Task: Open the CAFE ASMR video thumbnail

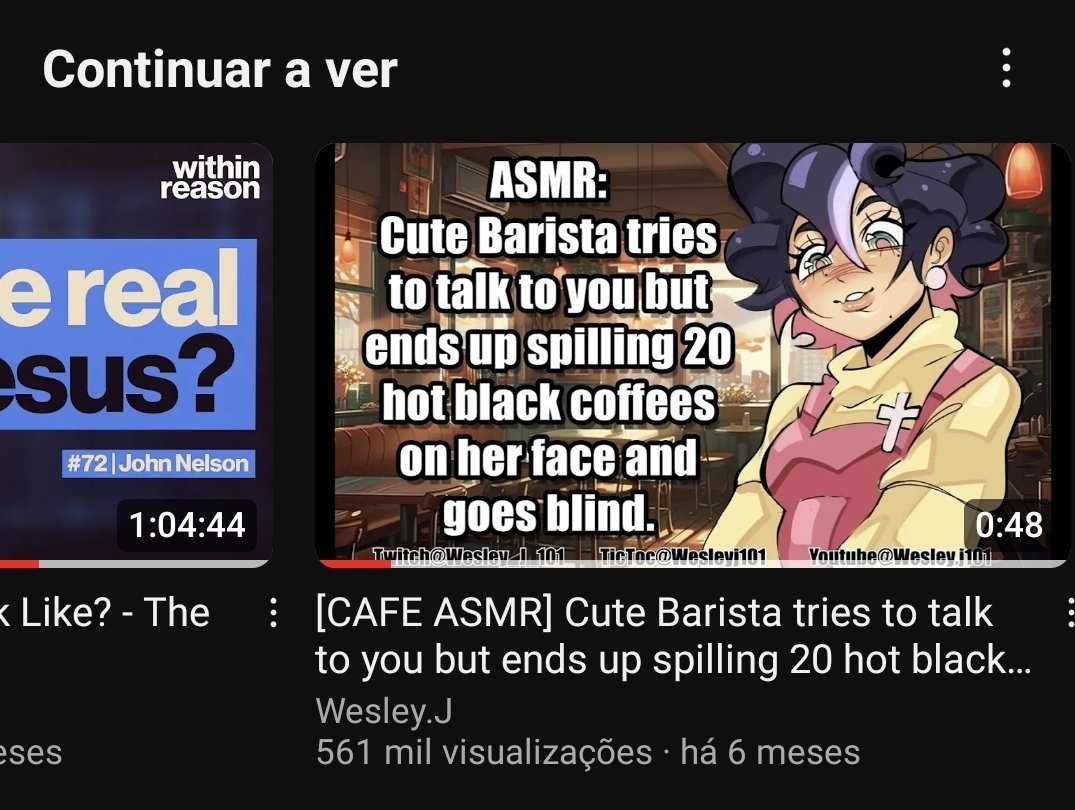Action: (692, 355)
